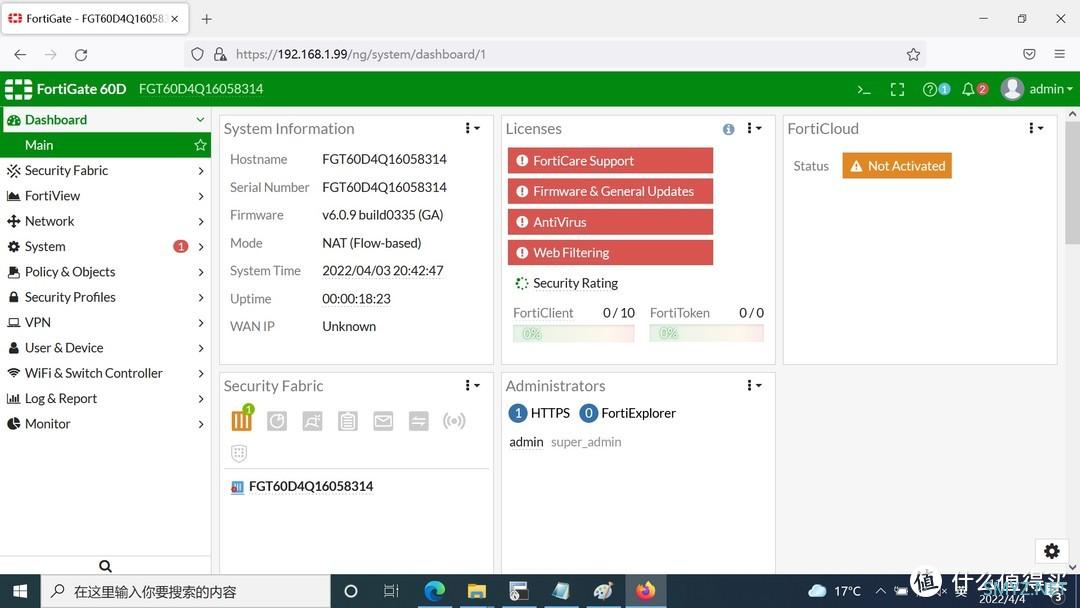Image resolution: width=1080 pixels, height=608 pixels.
Task: Click the admin administrator link
Action: click(x=526, y=442)
